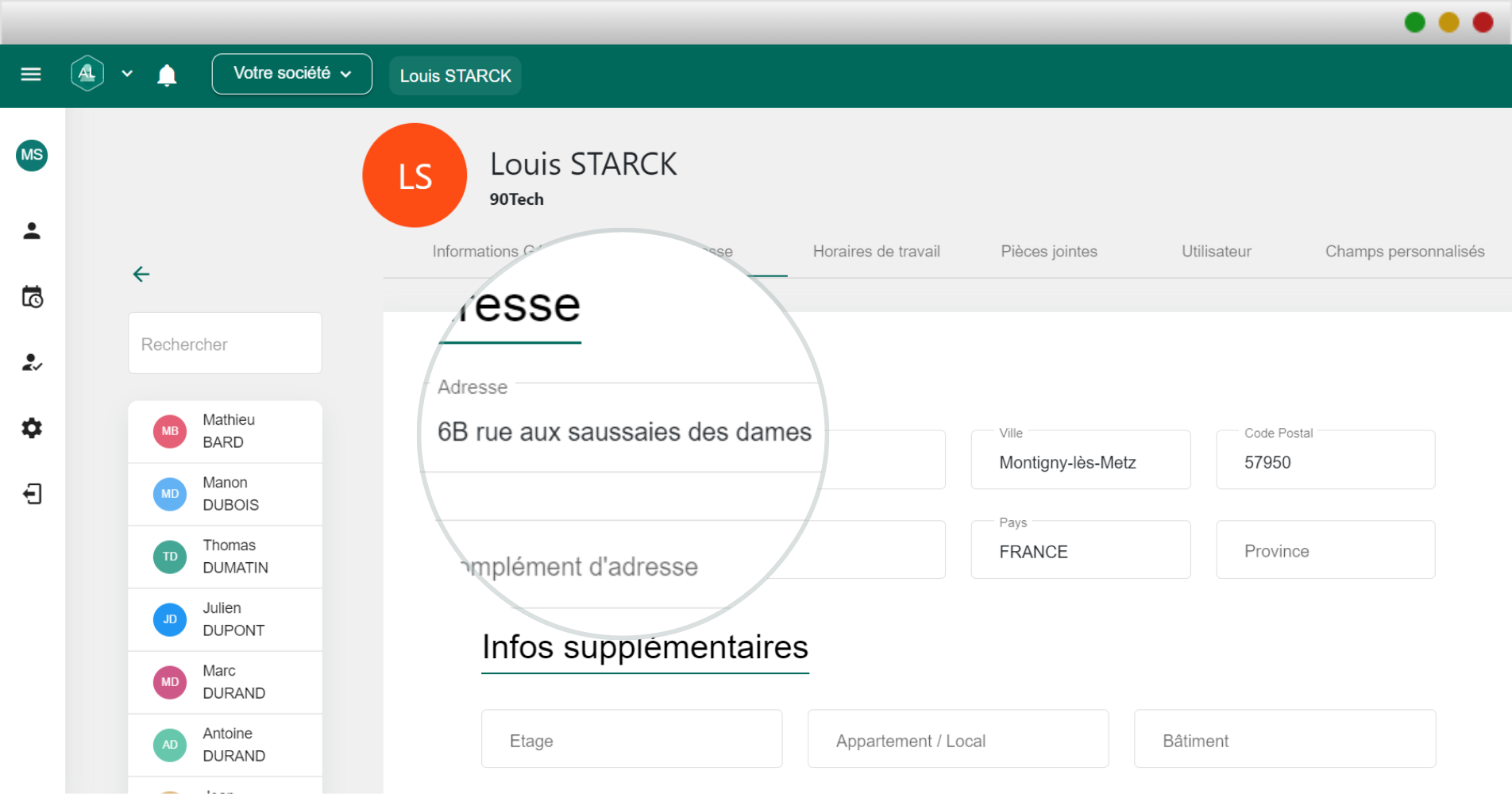Click the JD avatar of Julien DUPONT
The width and height of the screenshot is (1512, 794).
170,619
